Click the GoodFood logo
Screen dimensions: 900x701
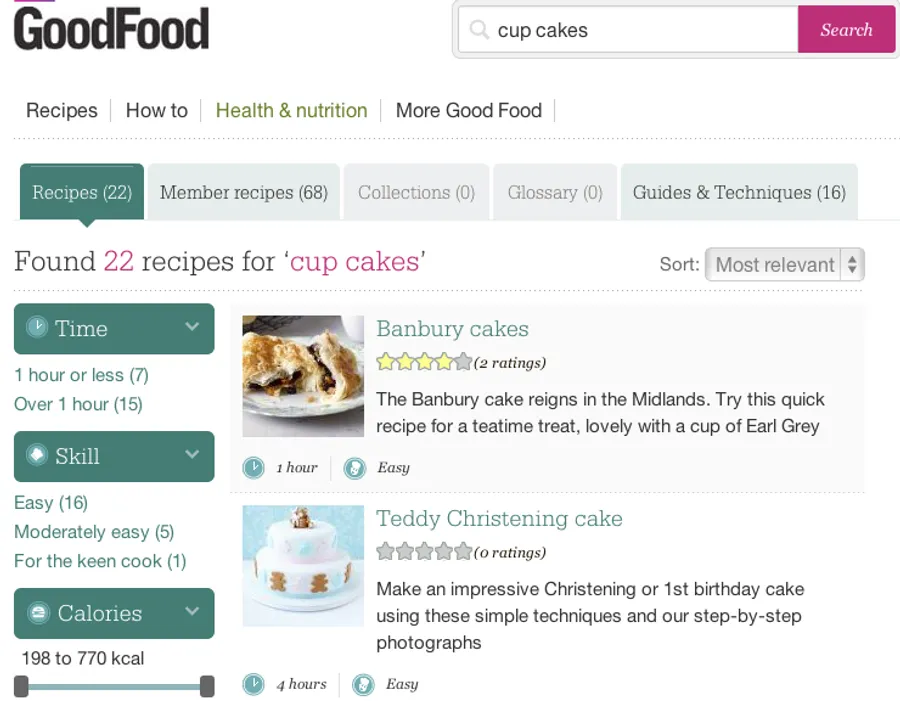pyautogui.click(x=111, y=28)
